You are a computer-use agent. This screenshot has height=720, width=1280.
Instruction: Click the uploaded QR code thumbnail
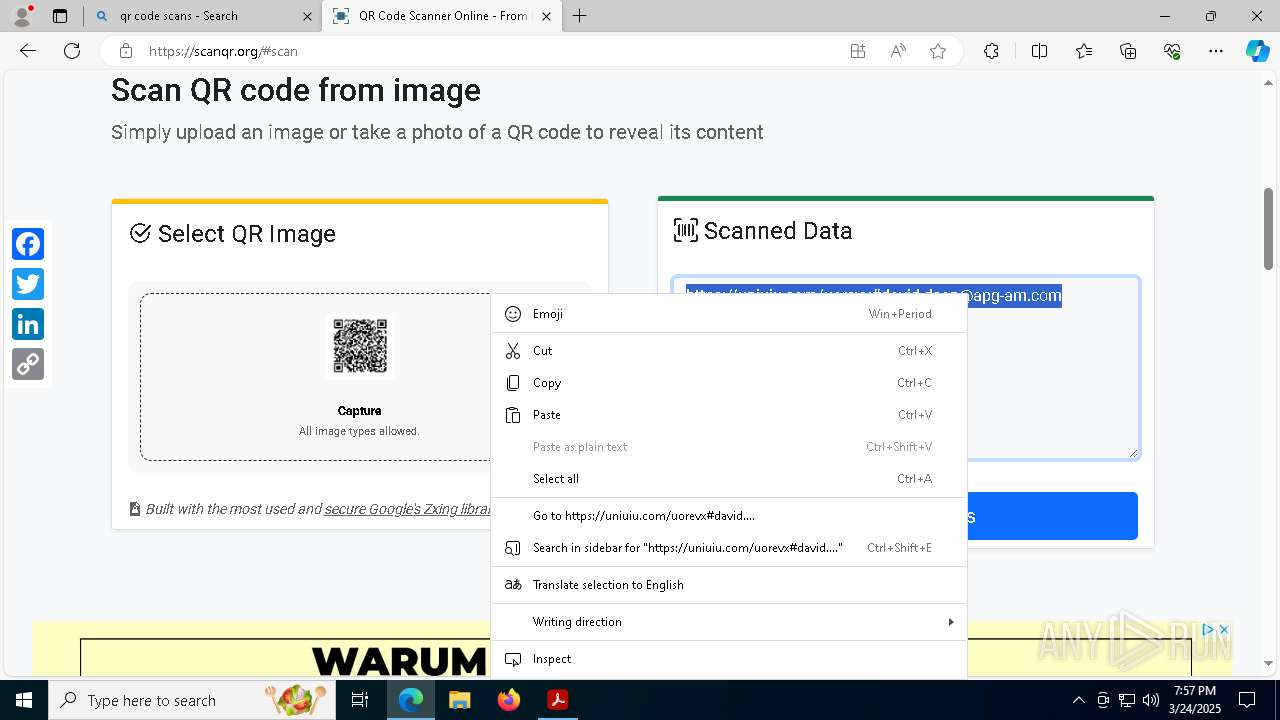pyautogui.click(x=360, y=346)
